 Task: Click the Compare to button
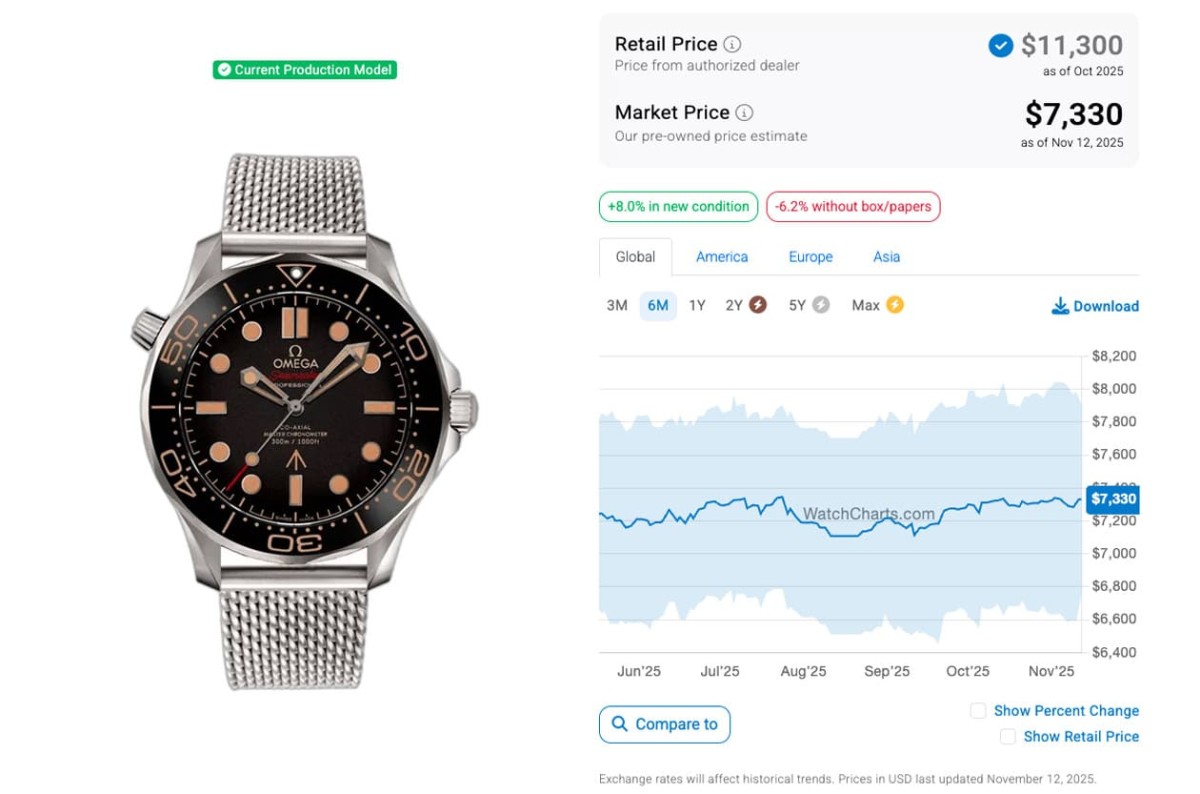coord(665,724)
